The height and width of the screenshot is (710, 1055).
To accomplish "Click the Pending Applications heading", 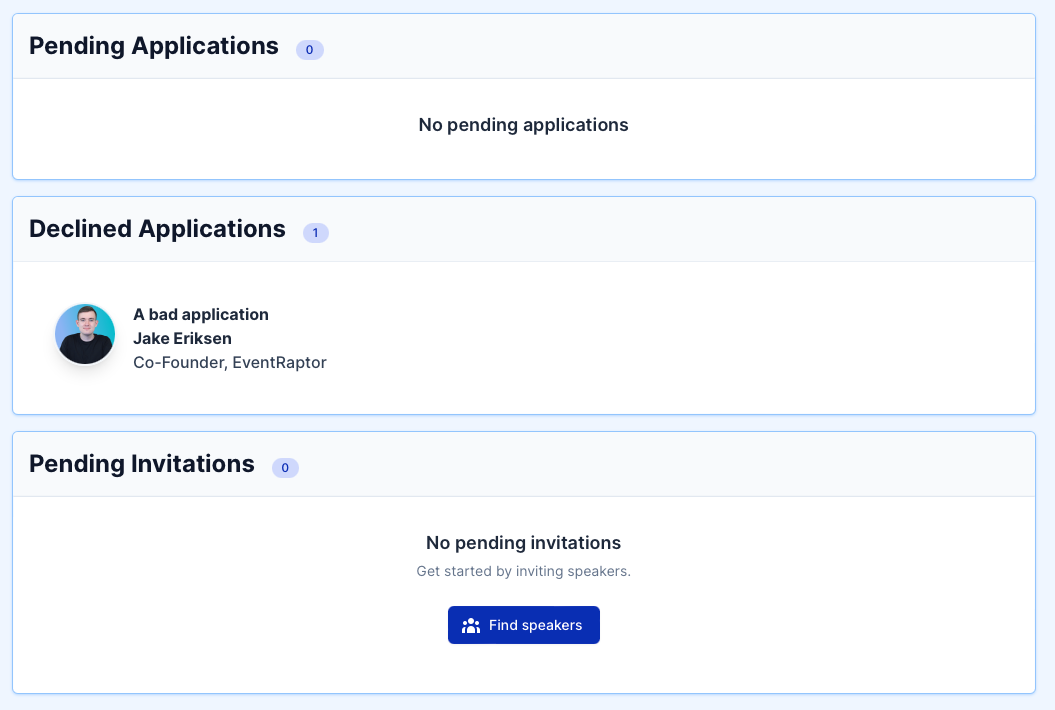I will click(x=154, y=46).
